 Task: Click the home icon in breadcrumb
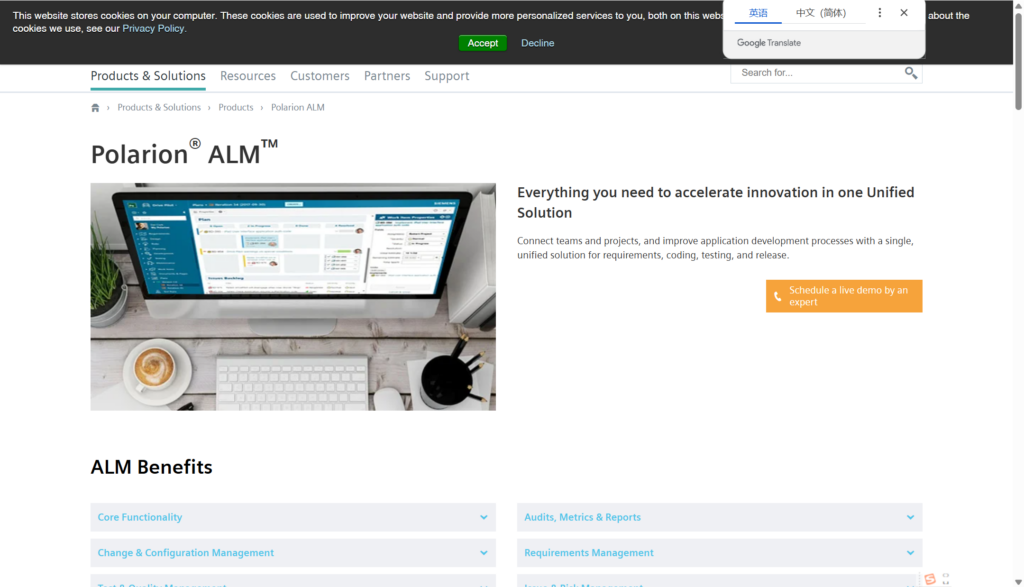click(95, 108)
